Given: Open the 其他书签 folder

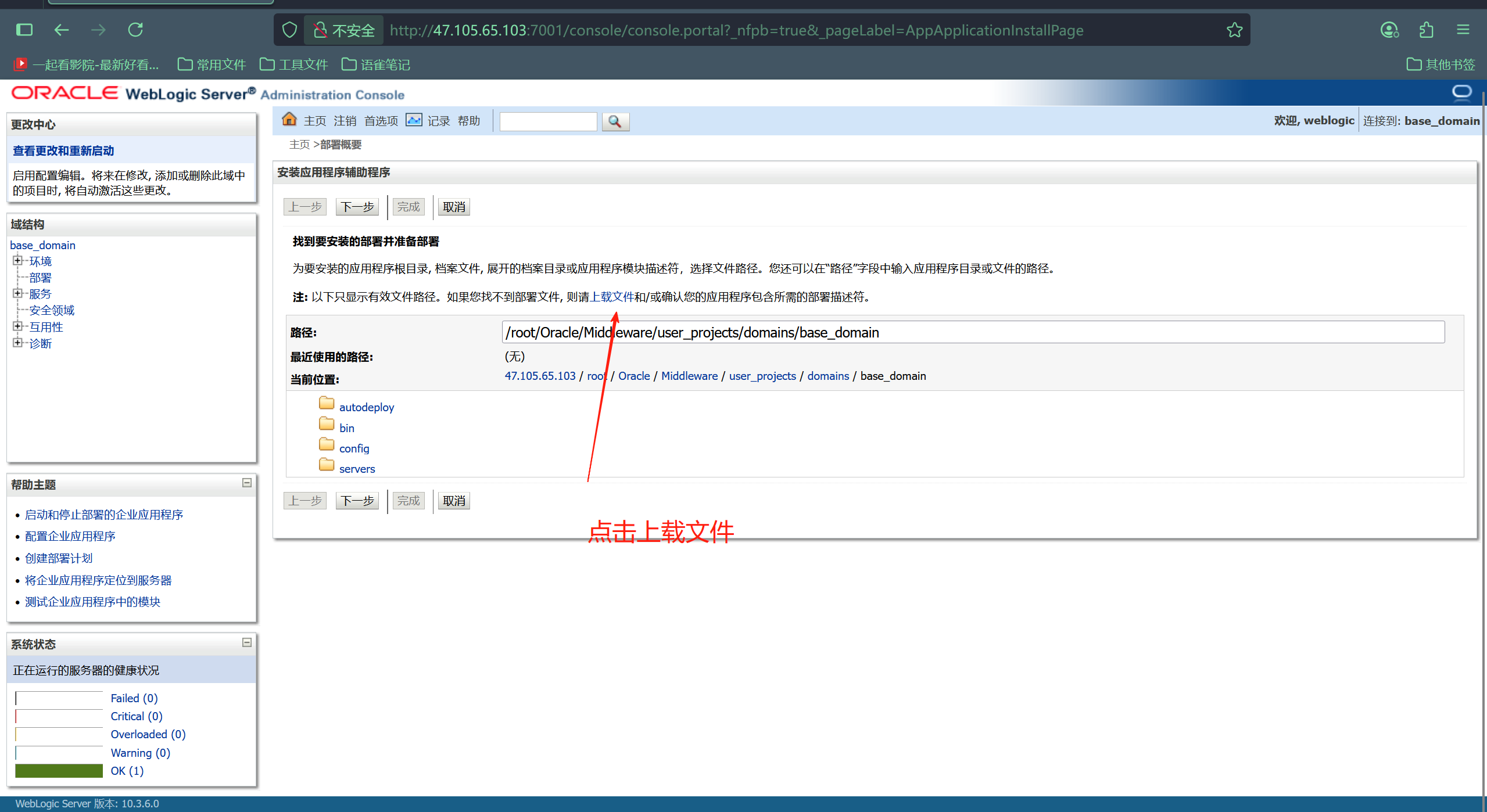Looking at the screenshot, I should (1441, 64).
